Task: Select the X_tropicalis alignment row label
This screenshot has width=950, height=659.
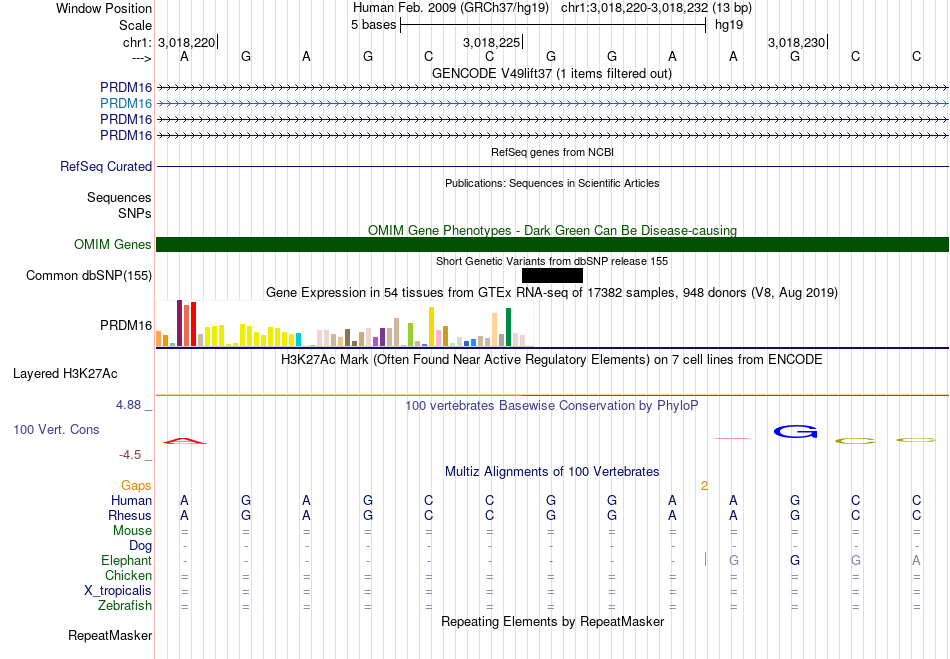Action: pos(118,591)
